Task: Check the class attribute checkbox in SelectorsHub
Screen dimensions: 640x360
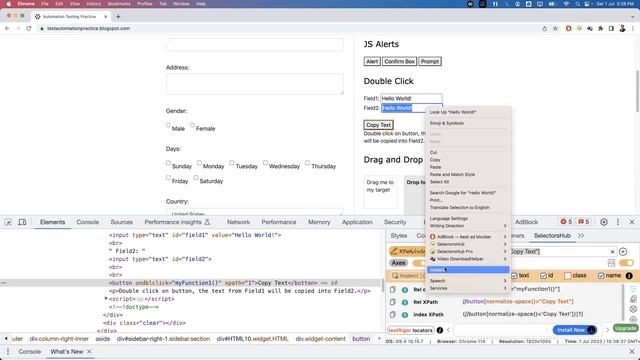Action: (568, 276)
